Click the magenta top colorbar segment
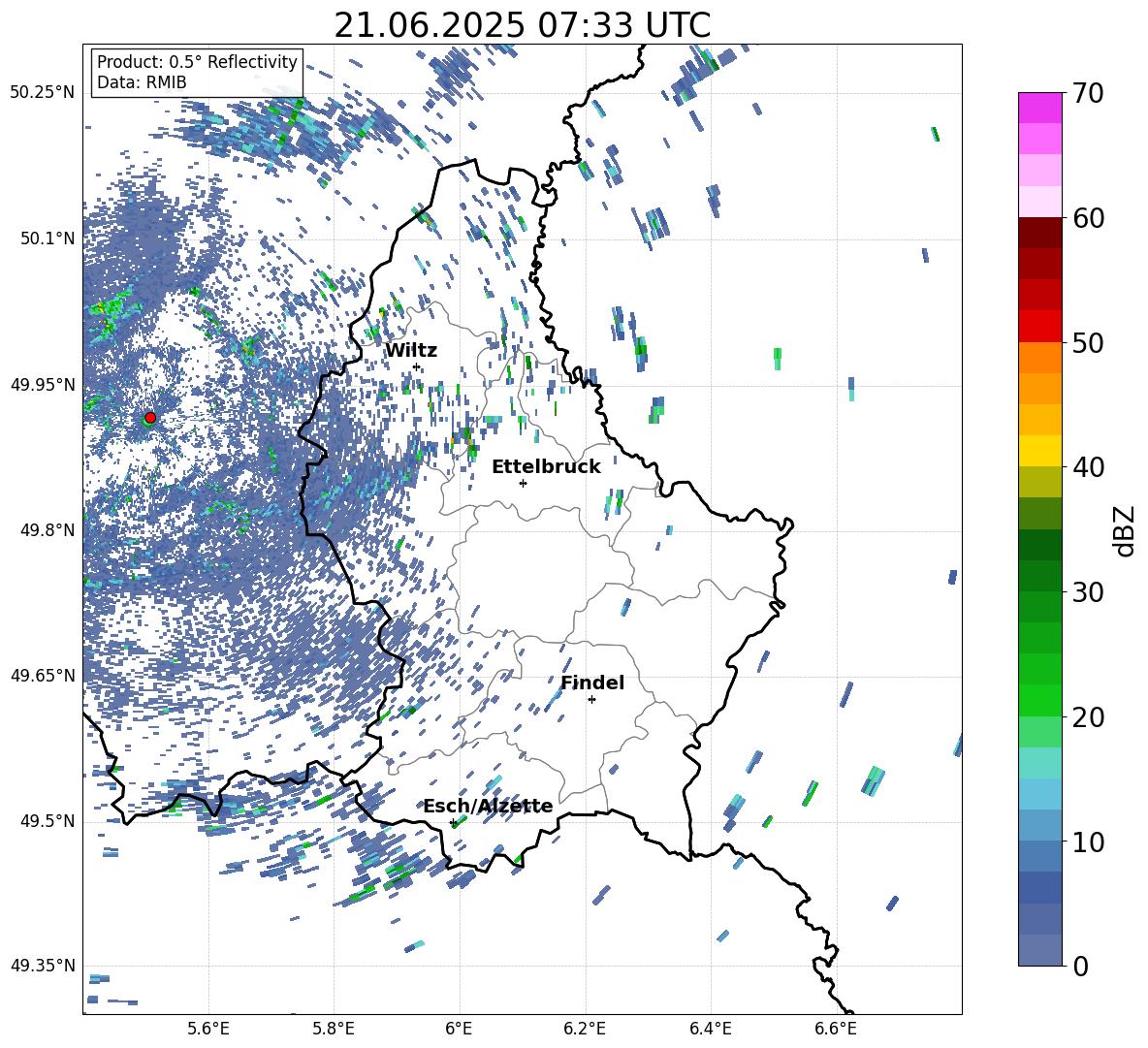 point(1039,108)
